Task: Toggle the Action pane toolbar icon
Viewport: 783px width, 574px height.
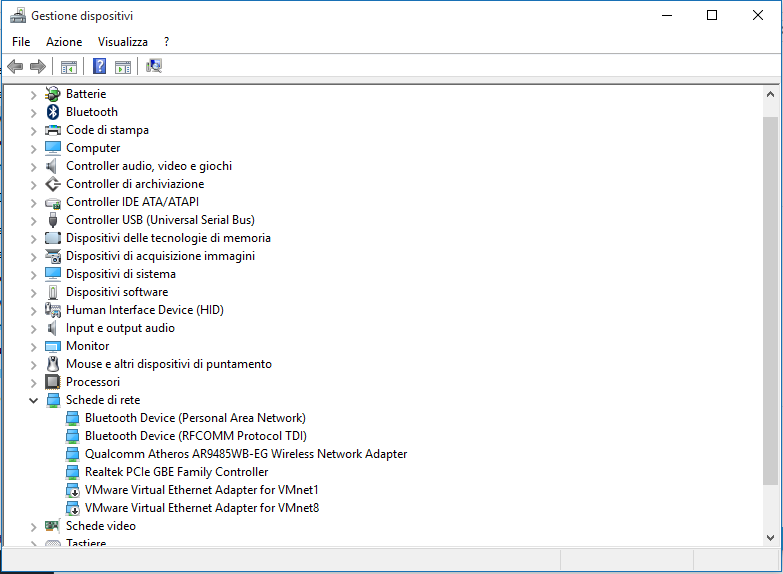Action: pyautogui.click(x=123, y=66)
